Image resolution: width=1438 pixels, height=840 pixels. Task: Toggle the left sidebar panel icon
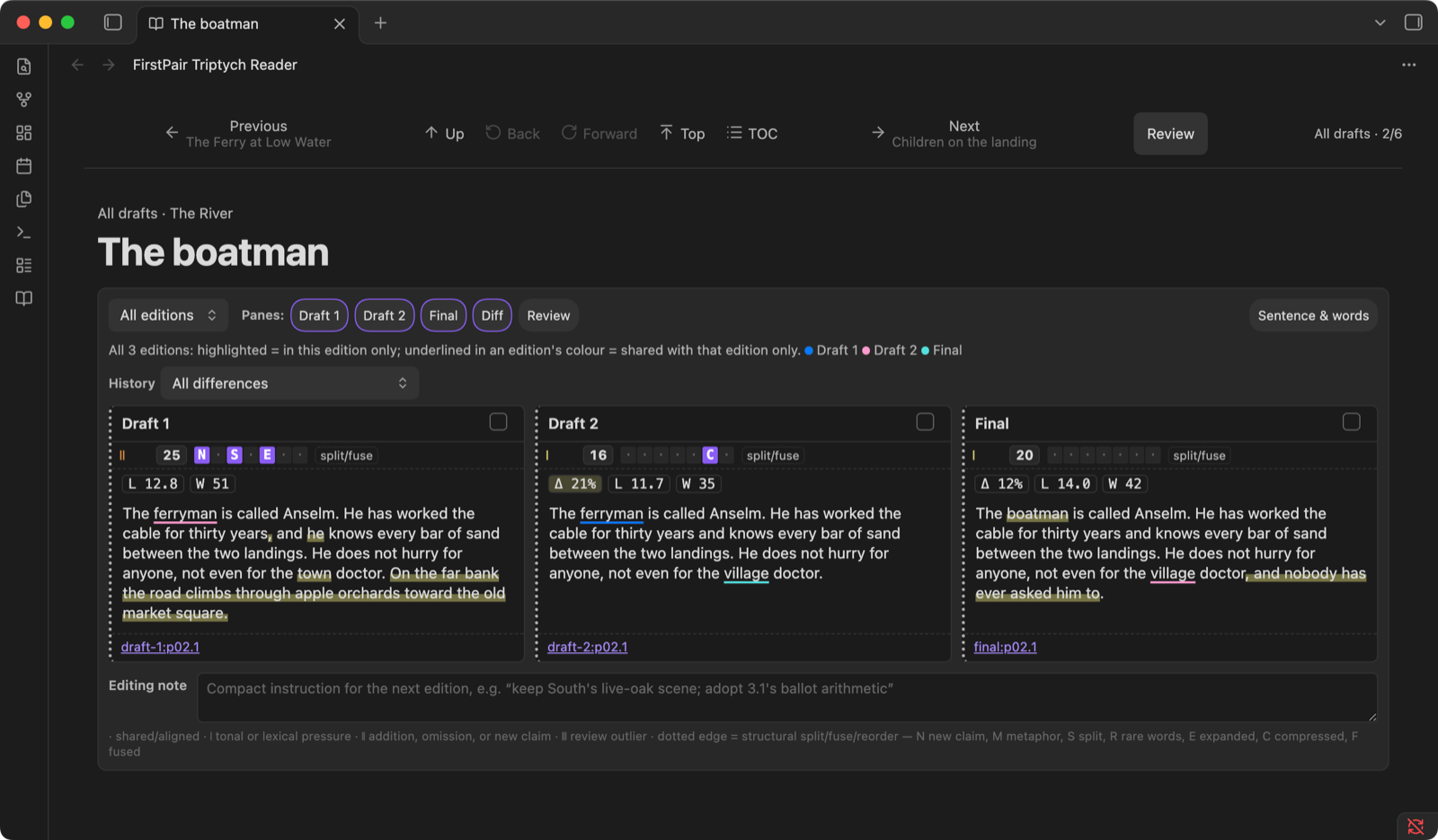113,22
